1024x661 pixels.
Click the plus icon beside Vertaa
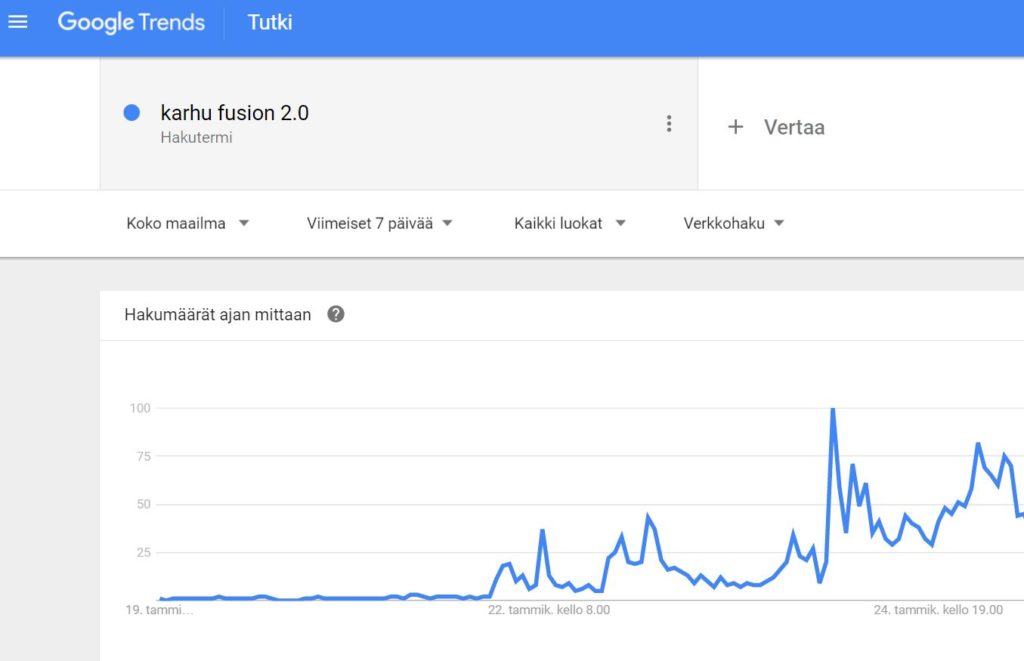pos(735,127)
